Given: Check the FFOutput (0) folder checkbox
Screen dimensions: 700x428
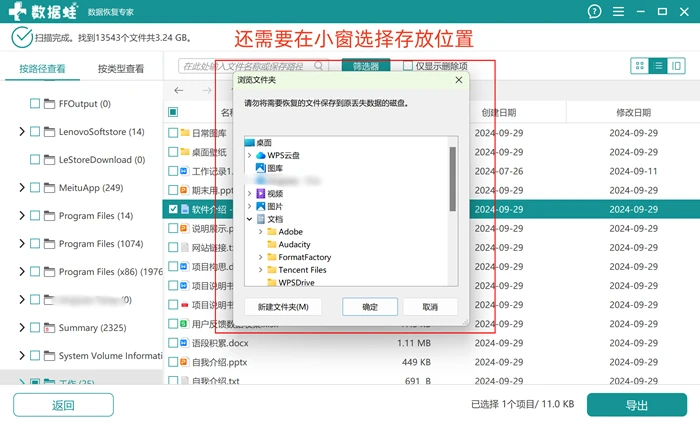Looking at the screenshot, I should click(x=35, y=104).
